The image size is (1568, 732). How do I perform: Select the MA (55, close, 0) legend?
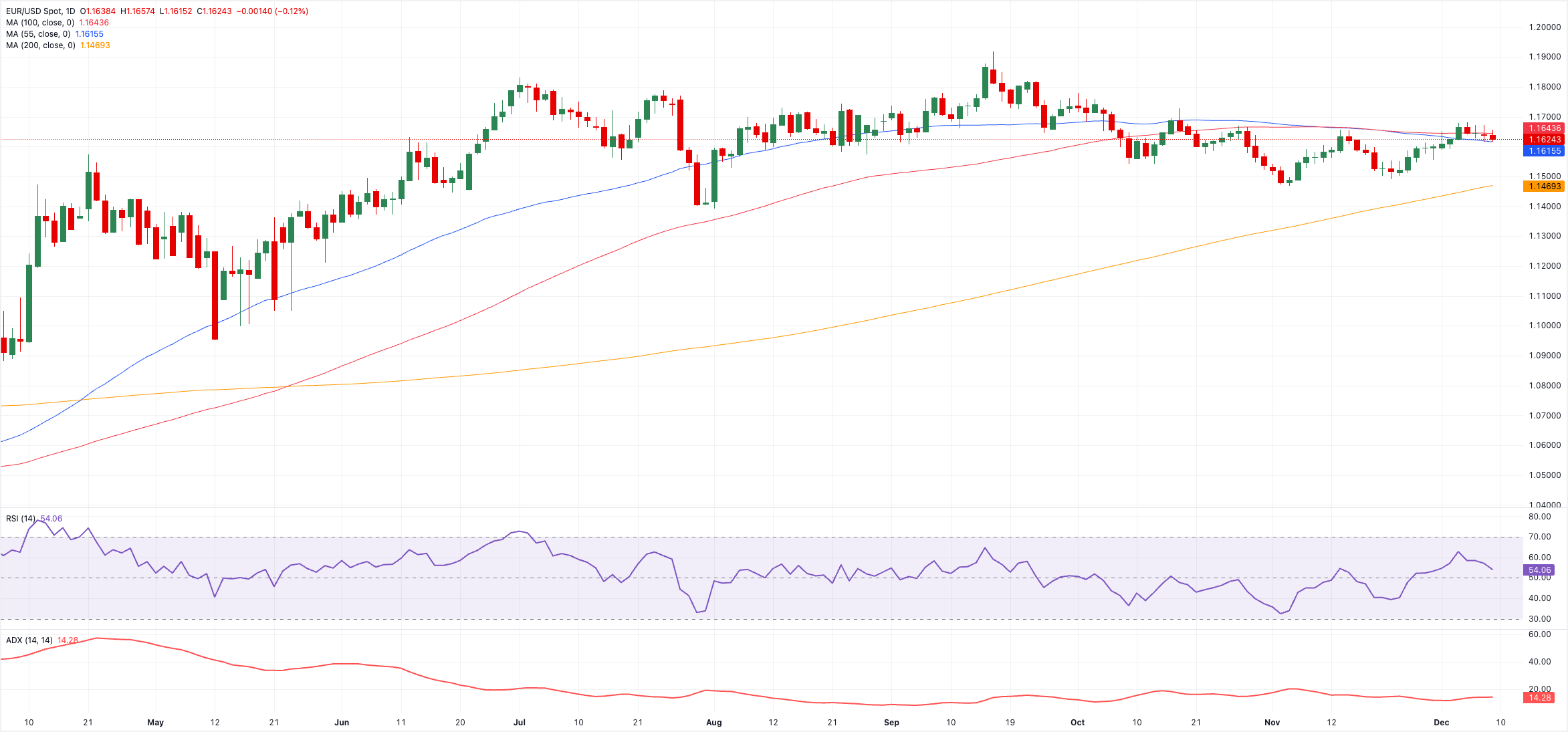[x=38, y=34]
